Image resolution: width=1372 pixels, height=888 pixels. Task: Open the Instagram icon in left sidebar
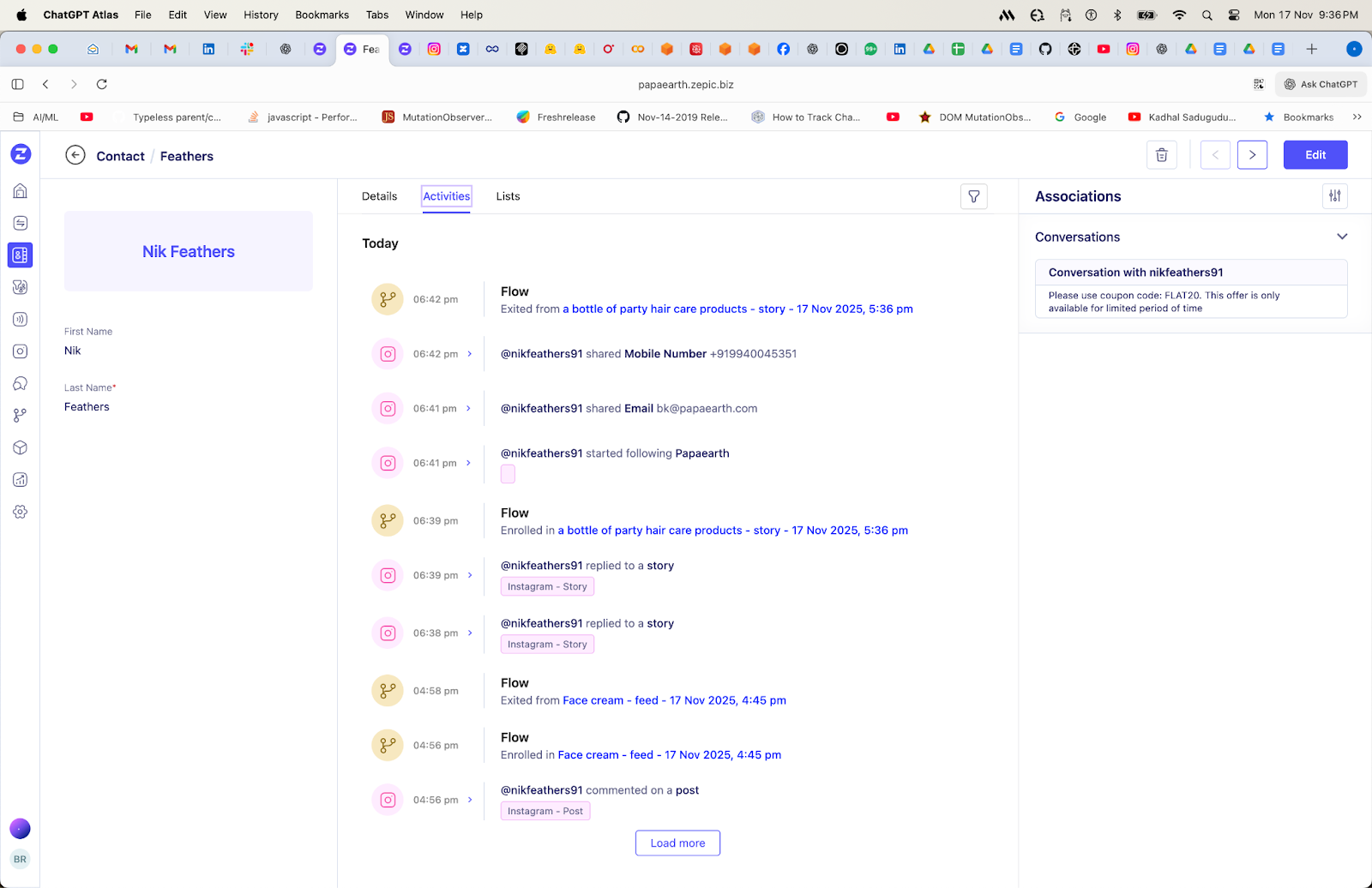21,351
